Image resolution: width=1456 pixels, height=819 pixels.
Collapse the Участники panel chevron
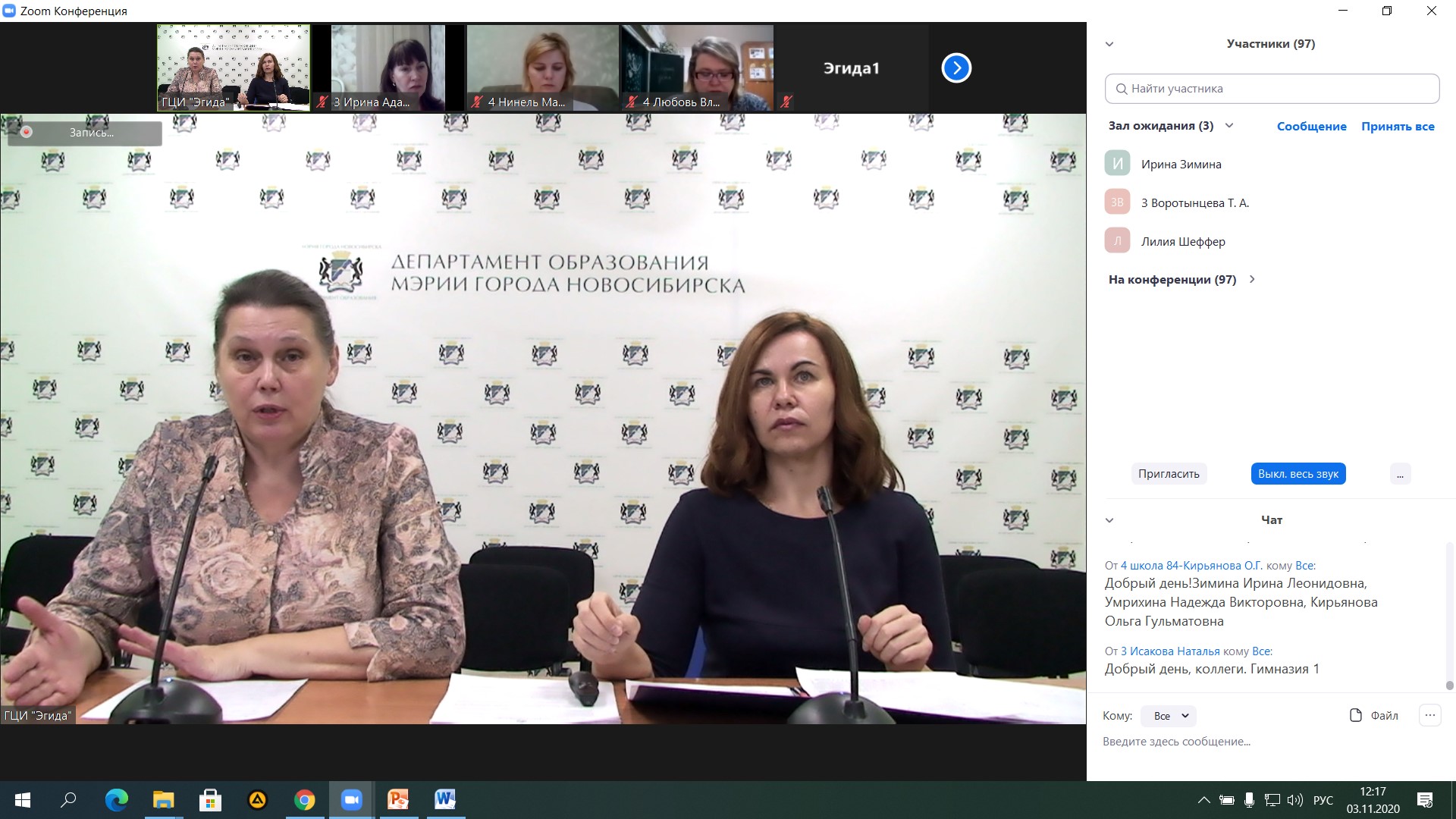[1109, 44]
